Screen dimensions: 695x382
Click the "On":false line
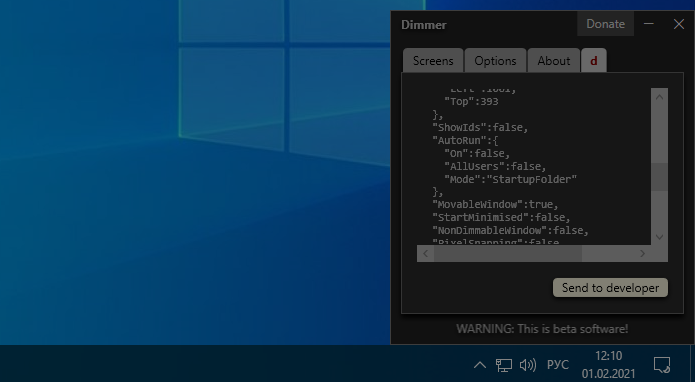(477, 153)
